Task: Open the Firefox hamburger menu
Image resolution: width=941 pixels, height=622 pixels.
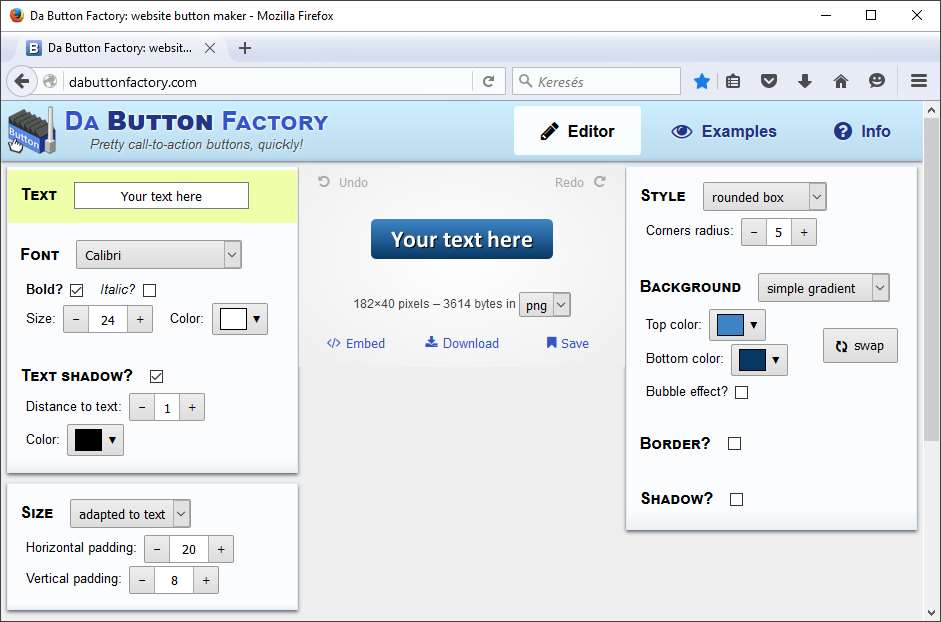Action: pos(919,81)
